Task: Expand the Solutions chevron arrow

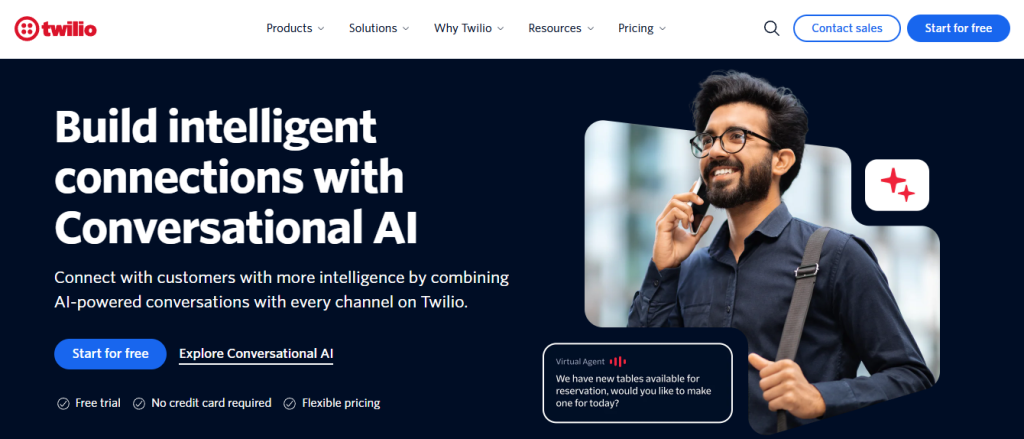Action: (x=406, y=29)
